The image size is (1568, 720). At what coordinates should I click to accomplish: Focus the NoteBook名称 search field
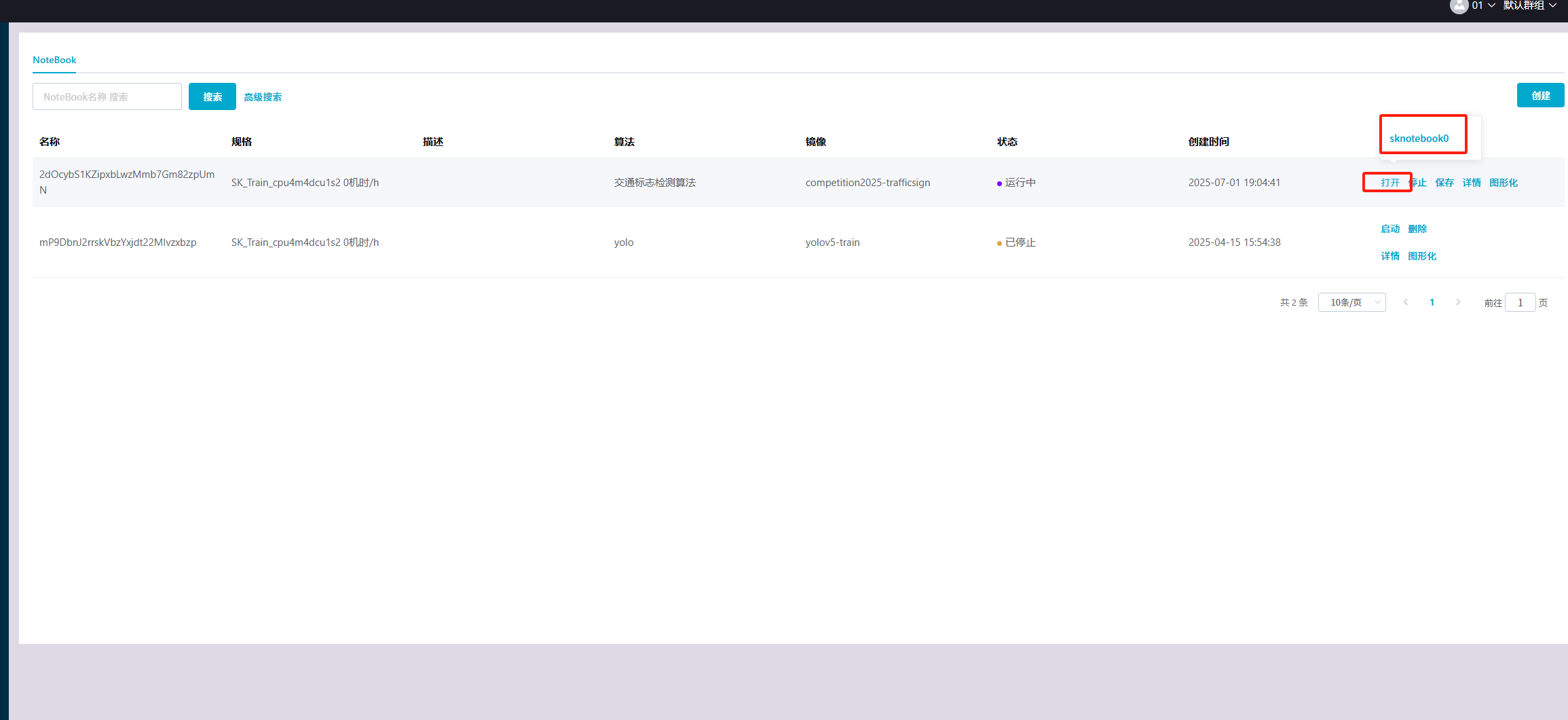107,96
